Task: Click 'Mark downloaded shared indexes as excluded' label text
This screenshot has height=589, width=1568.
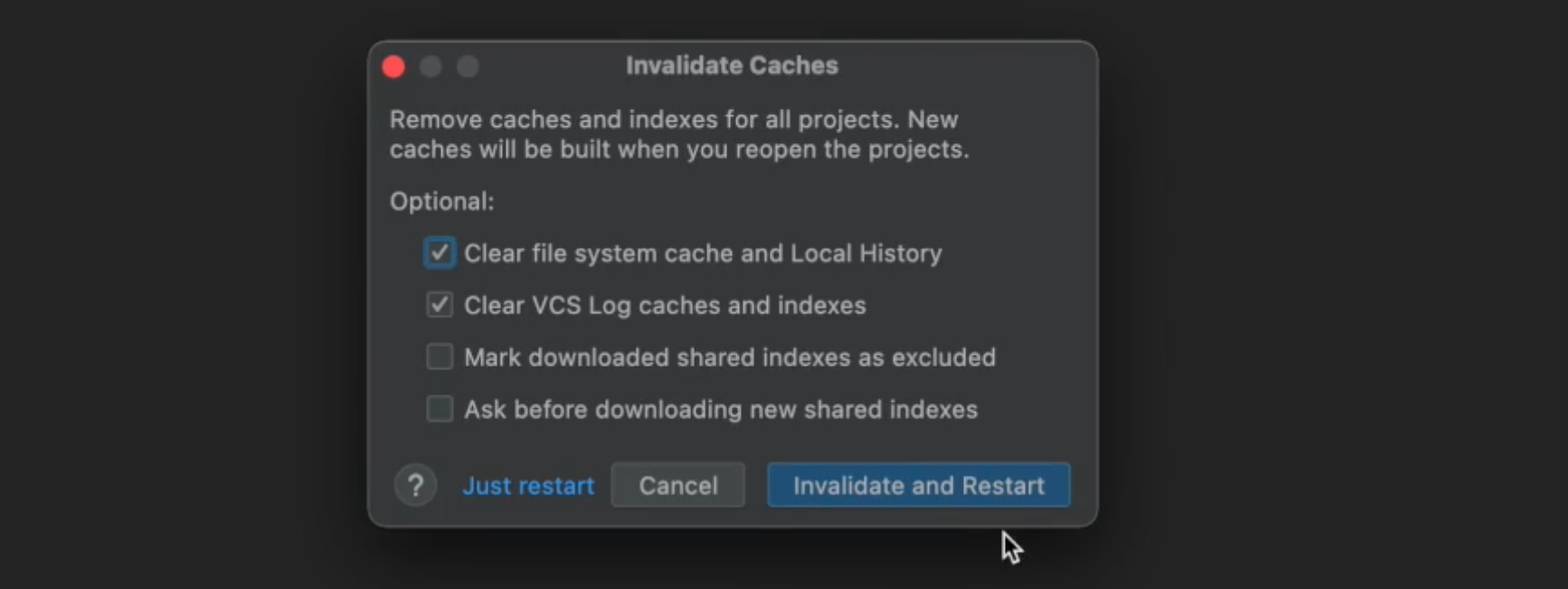Action: [729, 358]
